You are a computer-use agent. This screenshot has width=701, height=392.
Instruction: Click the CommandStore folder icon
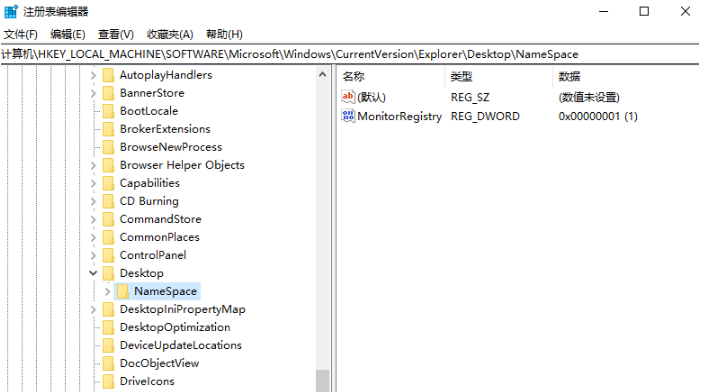(108, 219)
